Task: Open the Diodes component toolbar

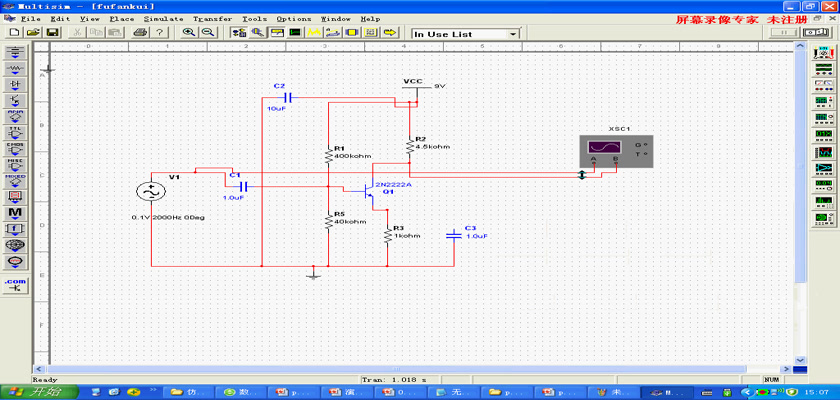Action: pos(15,85)
